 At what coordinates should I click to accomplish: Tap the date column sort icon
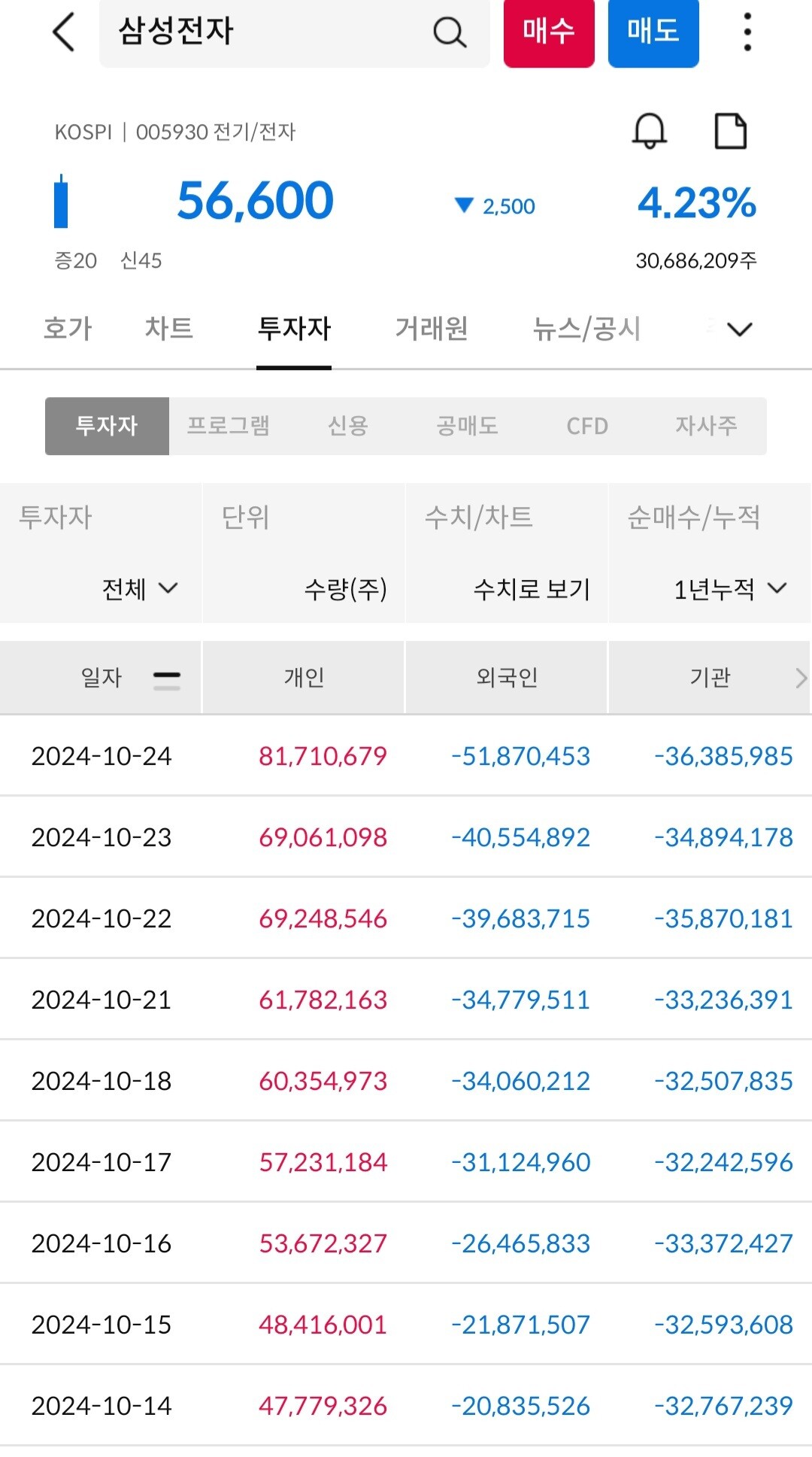pos(166,680)
